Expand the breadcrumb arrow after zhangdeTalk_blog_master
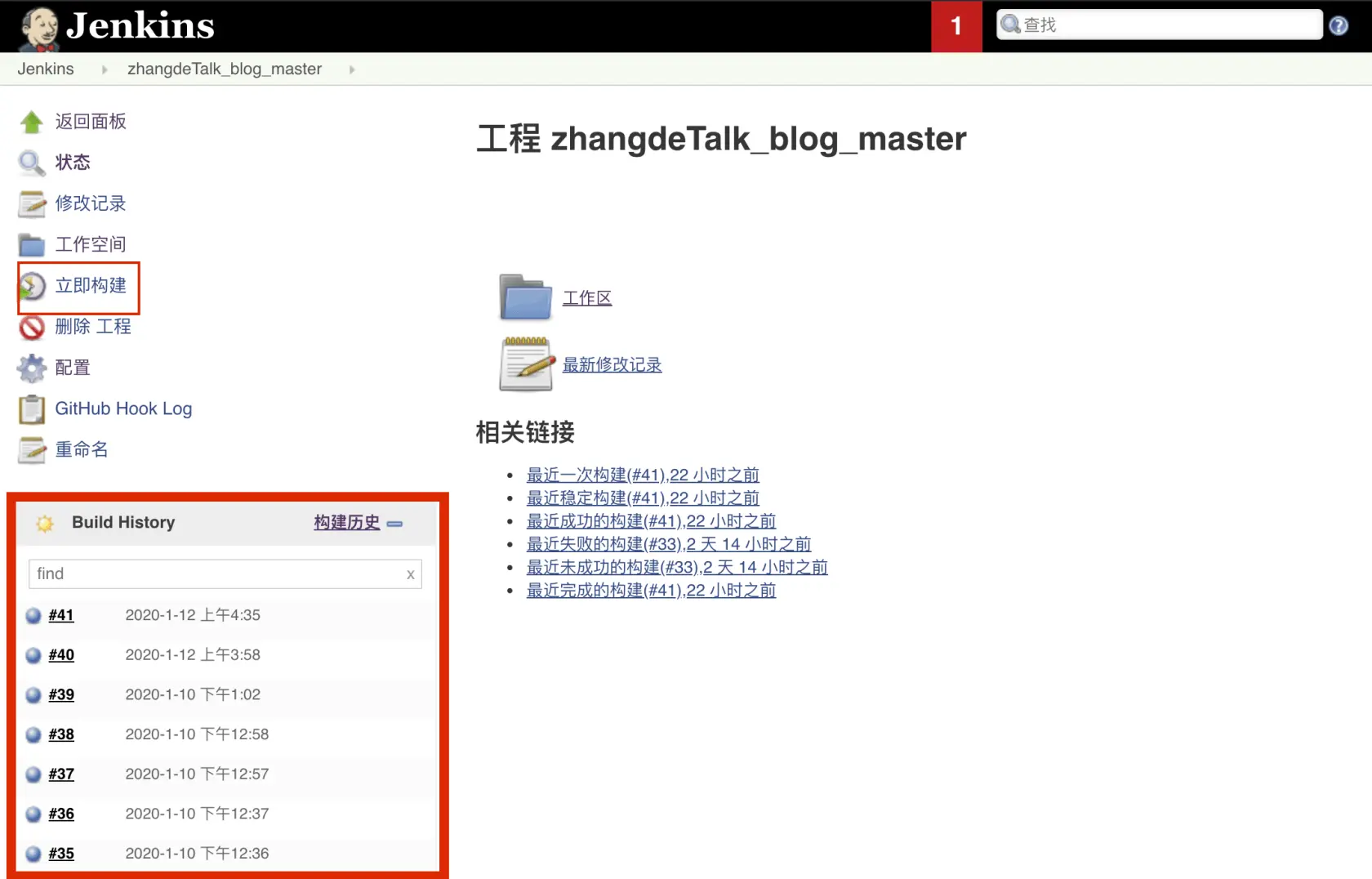The height and width of the screenshot is (879, 1372). 351,69
